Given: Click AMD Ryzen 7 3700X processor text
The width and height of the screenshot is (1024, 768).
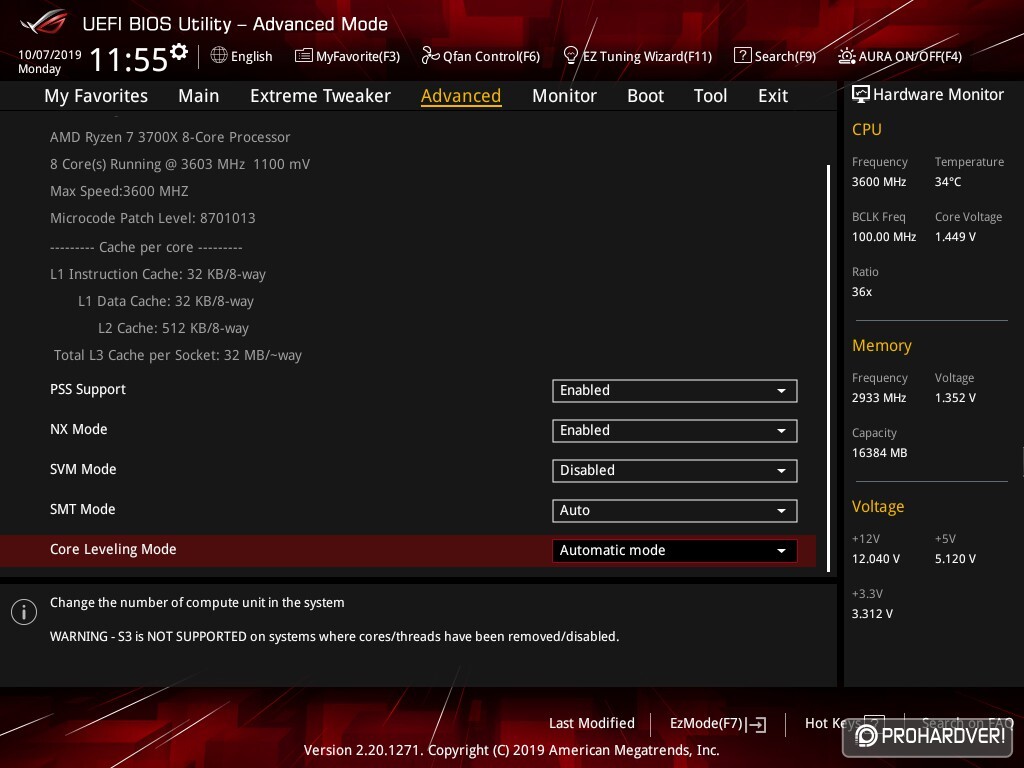Looking at the screenshot, I should (170, 137).
